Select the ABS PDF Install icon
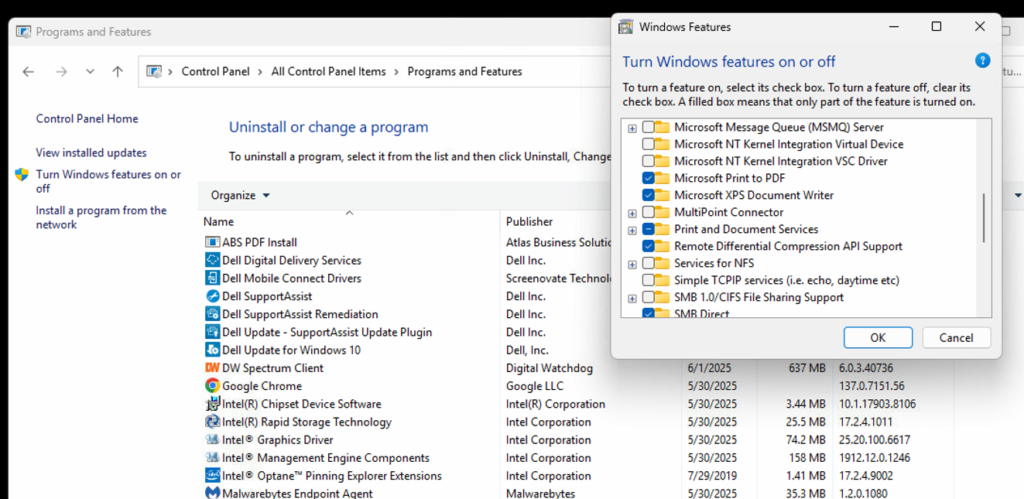The image size is (1024, 499). tap(212, 242)
